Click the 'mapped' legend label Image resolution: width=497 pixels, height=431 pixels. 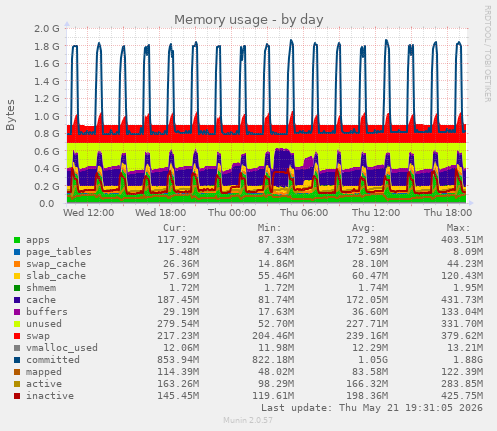click(44, 372)
